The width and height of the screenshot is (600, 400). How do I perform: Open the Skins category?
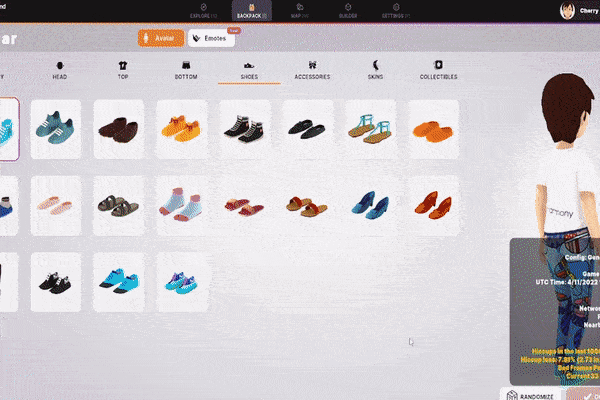[375, 70]
